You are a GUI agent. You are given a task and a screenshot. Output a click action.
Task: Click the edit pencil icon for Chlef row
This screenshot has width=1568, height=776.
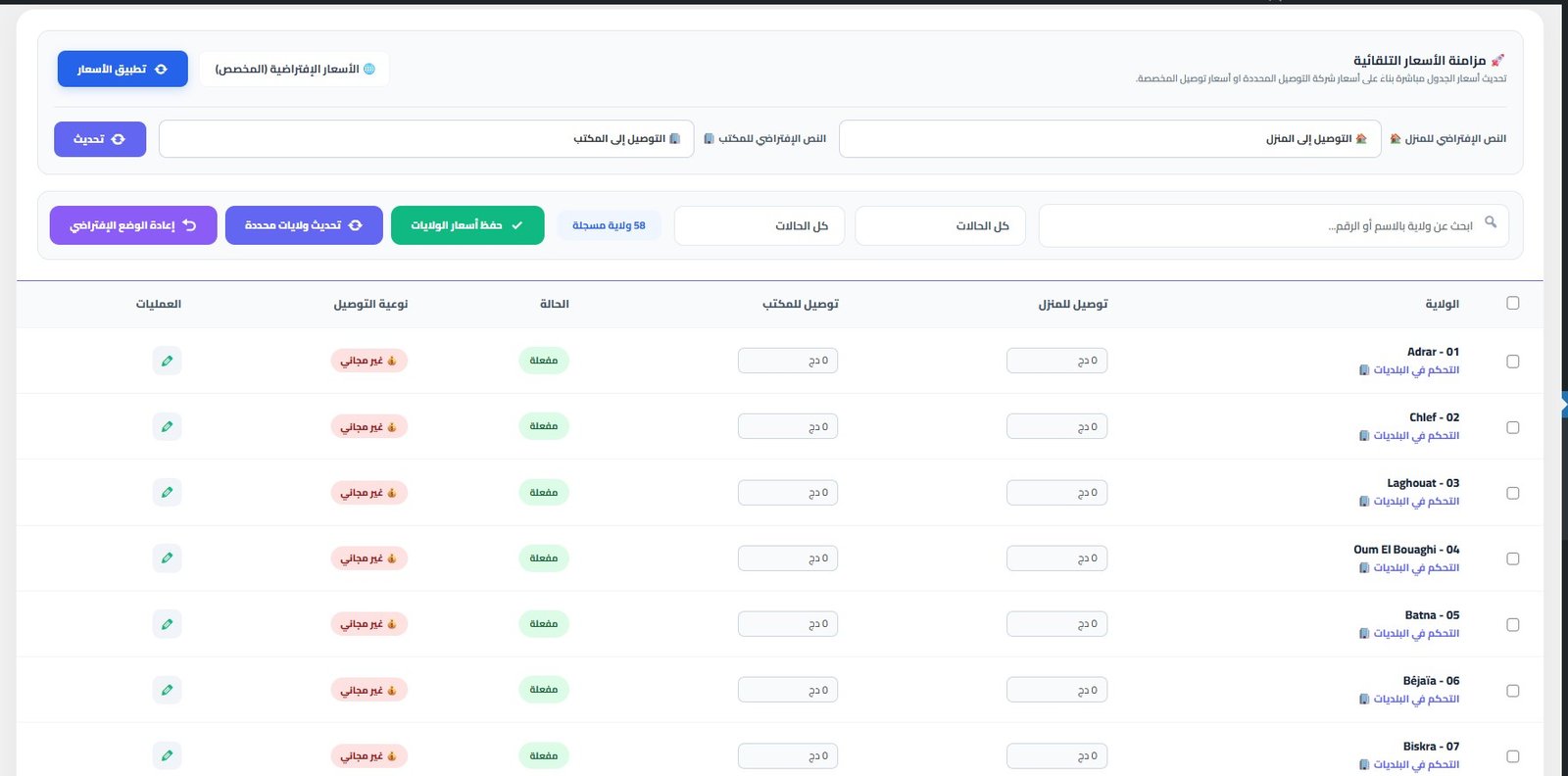point(168,426)
